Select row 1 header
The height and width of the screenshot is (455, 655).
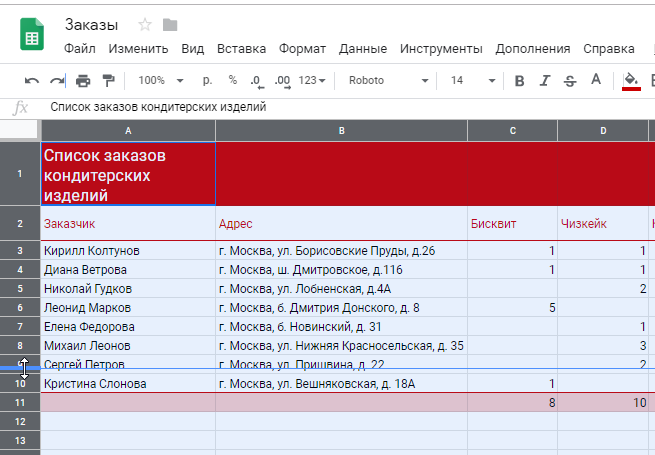pos(20,174)
